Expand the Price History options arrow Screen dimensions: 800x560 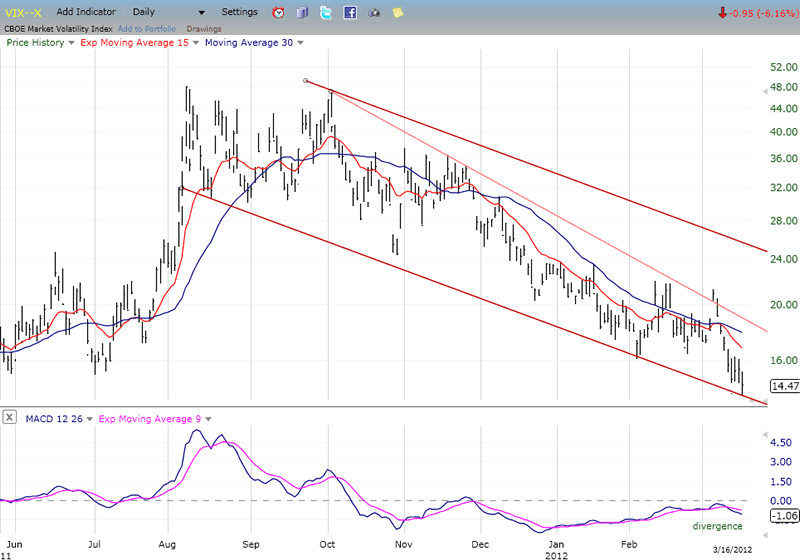pyautogui.click(x=70, y=43)
